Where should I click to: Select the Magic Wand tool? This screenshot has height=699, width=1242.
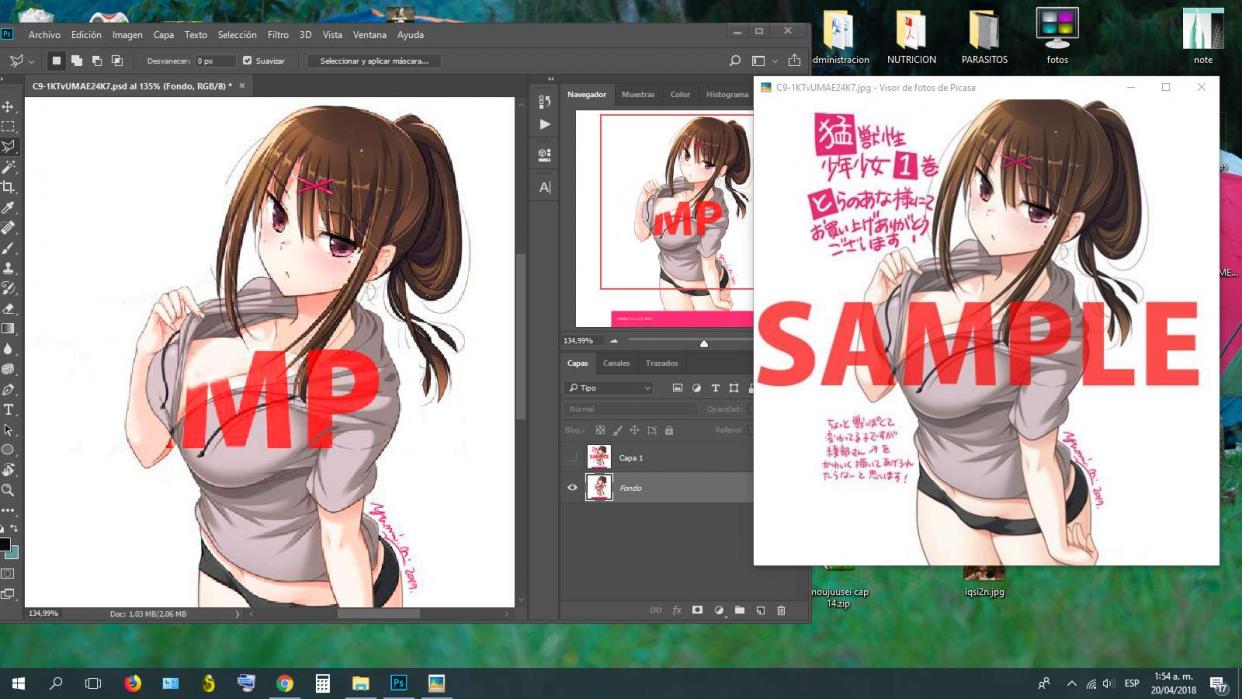tap(8, 167)
